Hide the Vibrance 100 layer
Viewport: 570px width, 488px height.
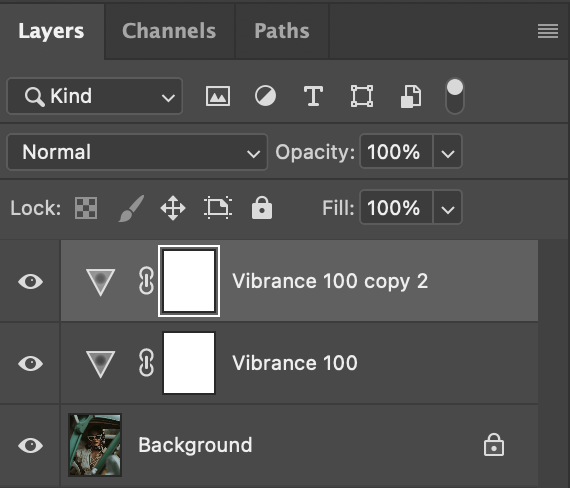point(31,363)
